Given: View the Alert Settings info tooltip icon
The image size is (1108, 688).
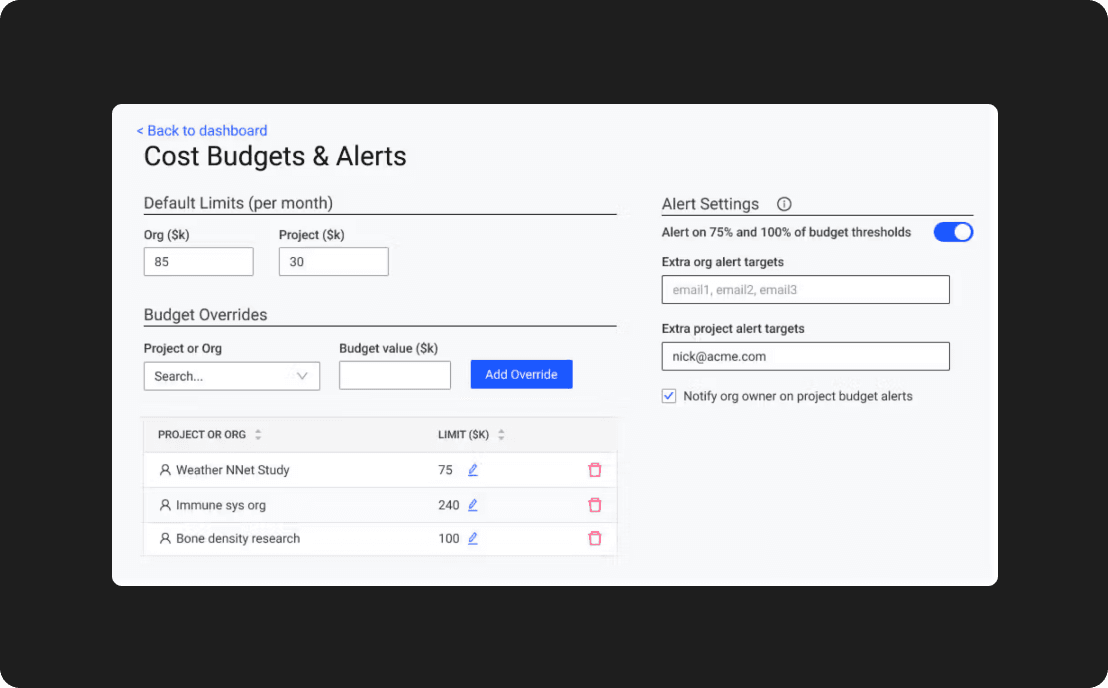Looking at the screenshot, I should [x=784, y=204].
